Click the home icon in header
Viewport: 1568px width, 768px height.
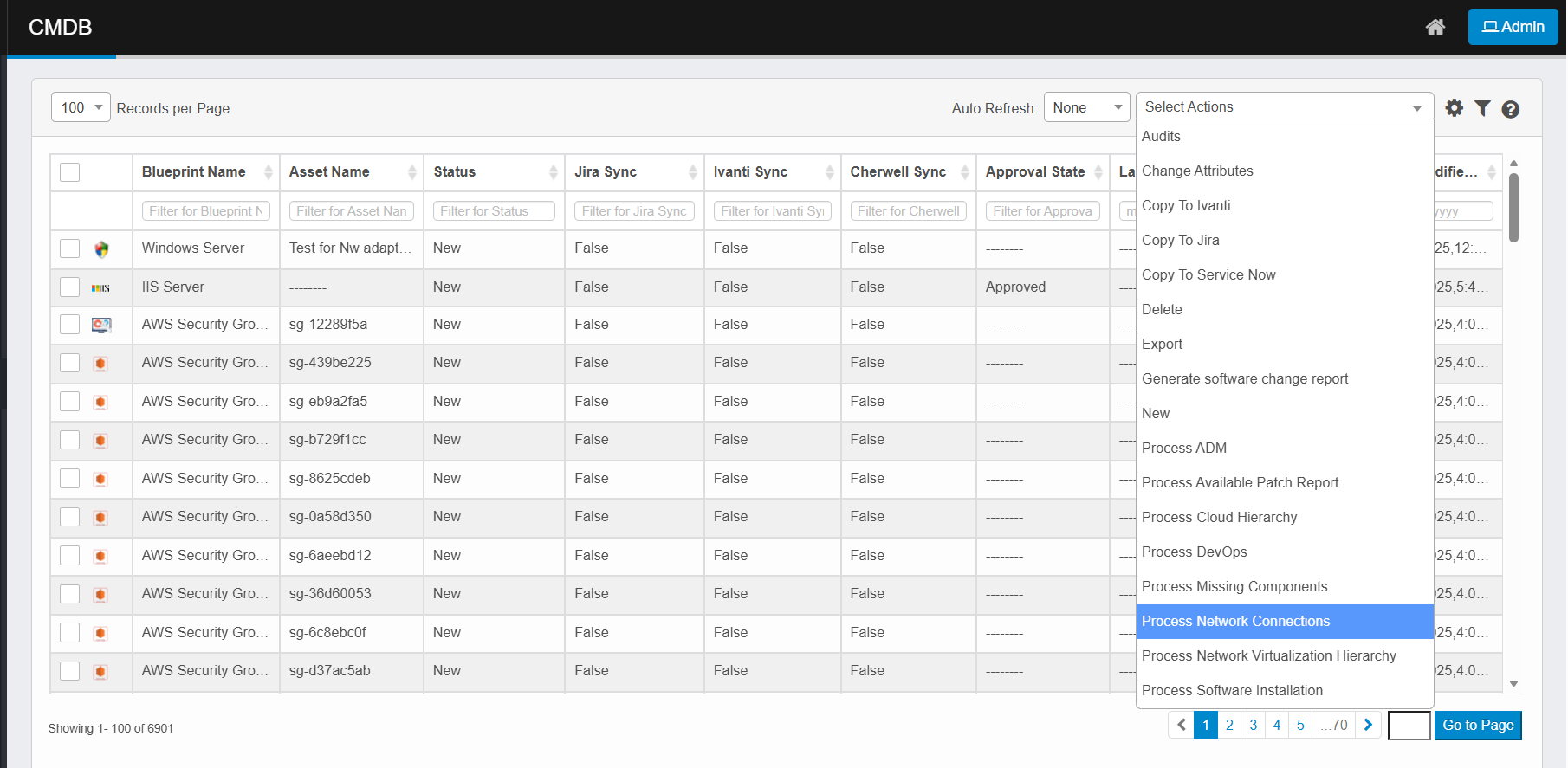(1435, 27)
